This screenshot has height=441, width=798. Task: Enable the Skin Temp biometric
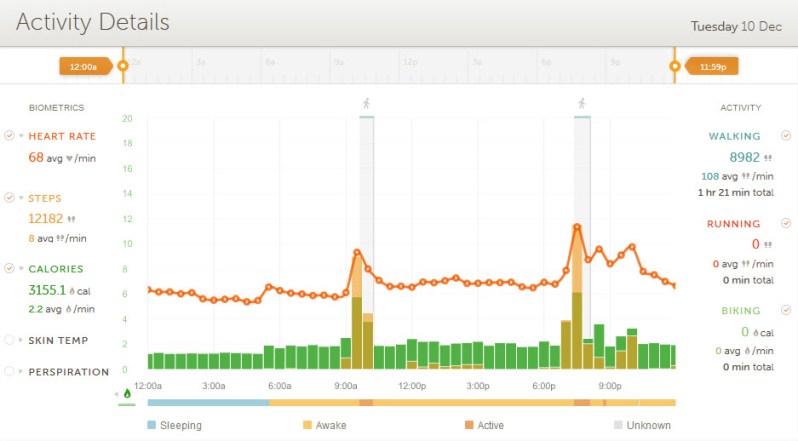tap(9, 340)
